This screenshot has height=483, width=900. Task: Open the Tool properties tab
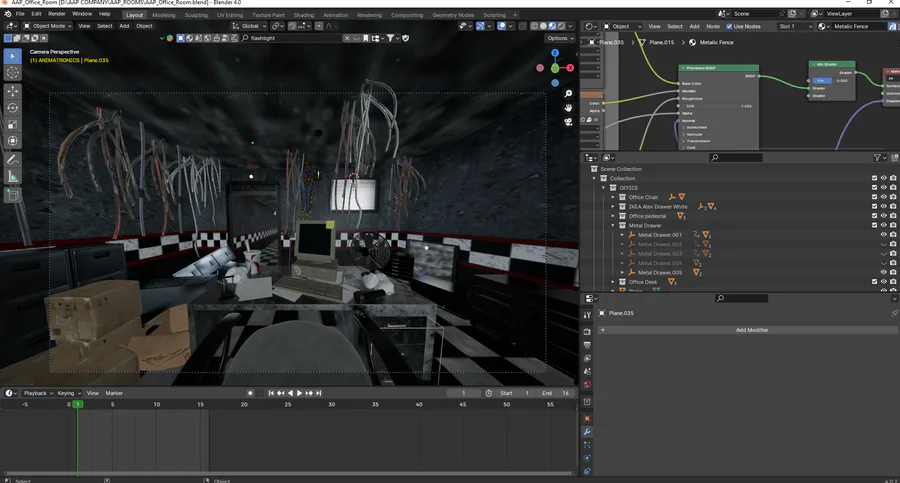point(587,315)
